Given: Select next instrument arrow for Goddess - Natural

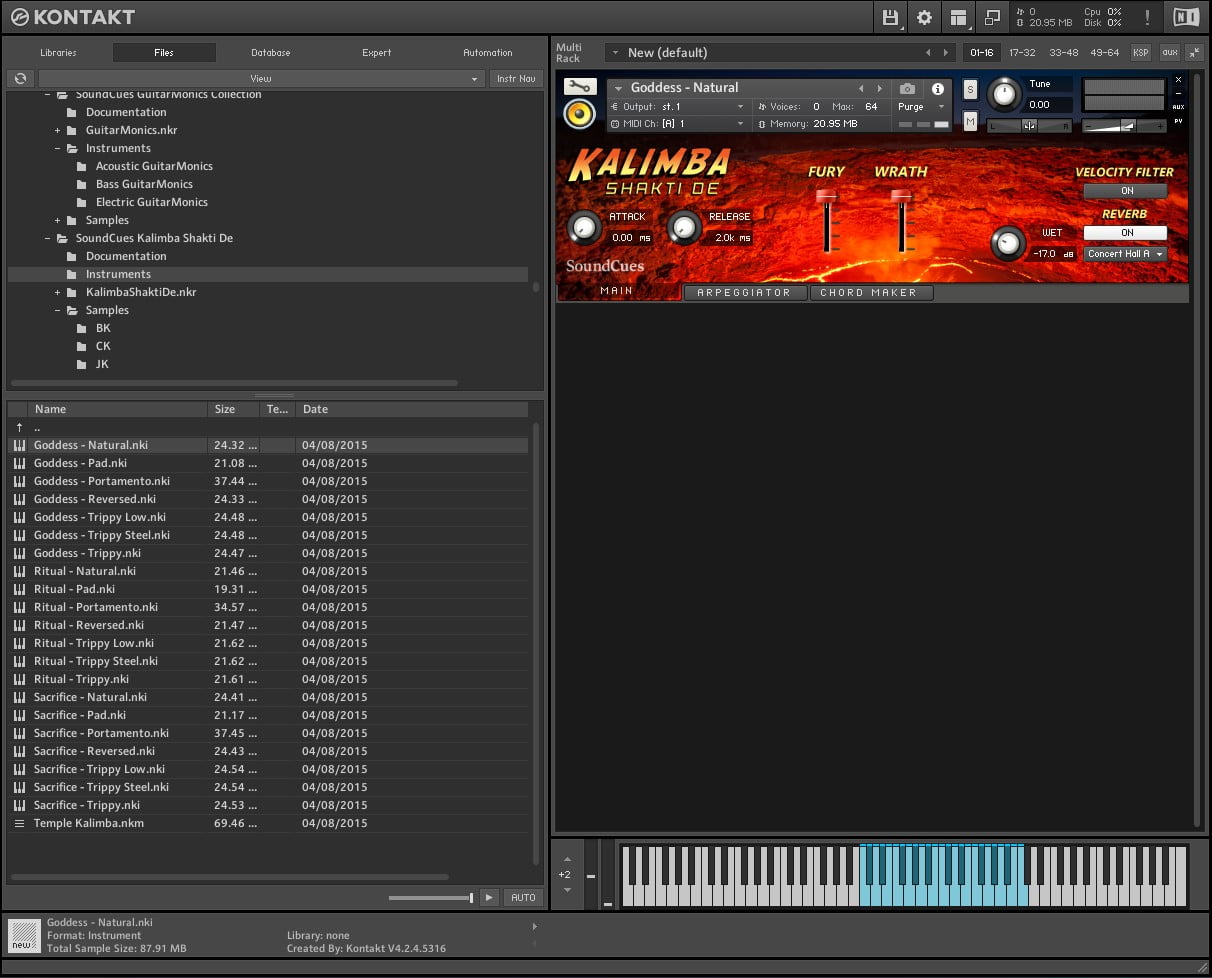Looking at the screenshot, I should [x=880, y=89].
